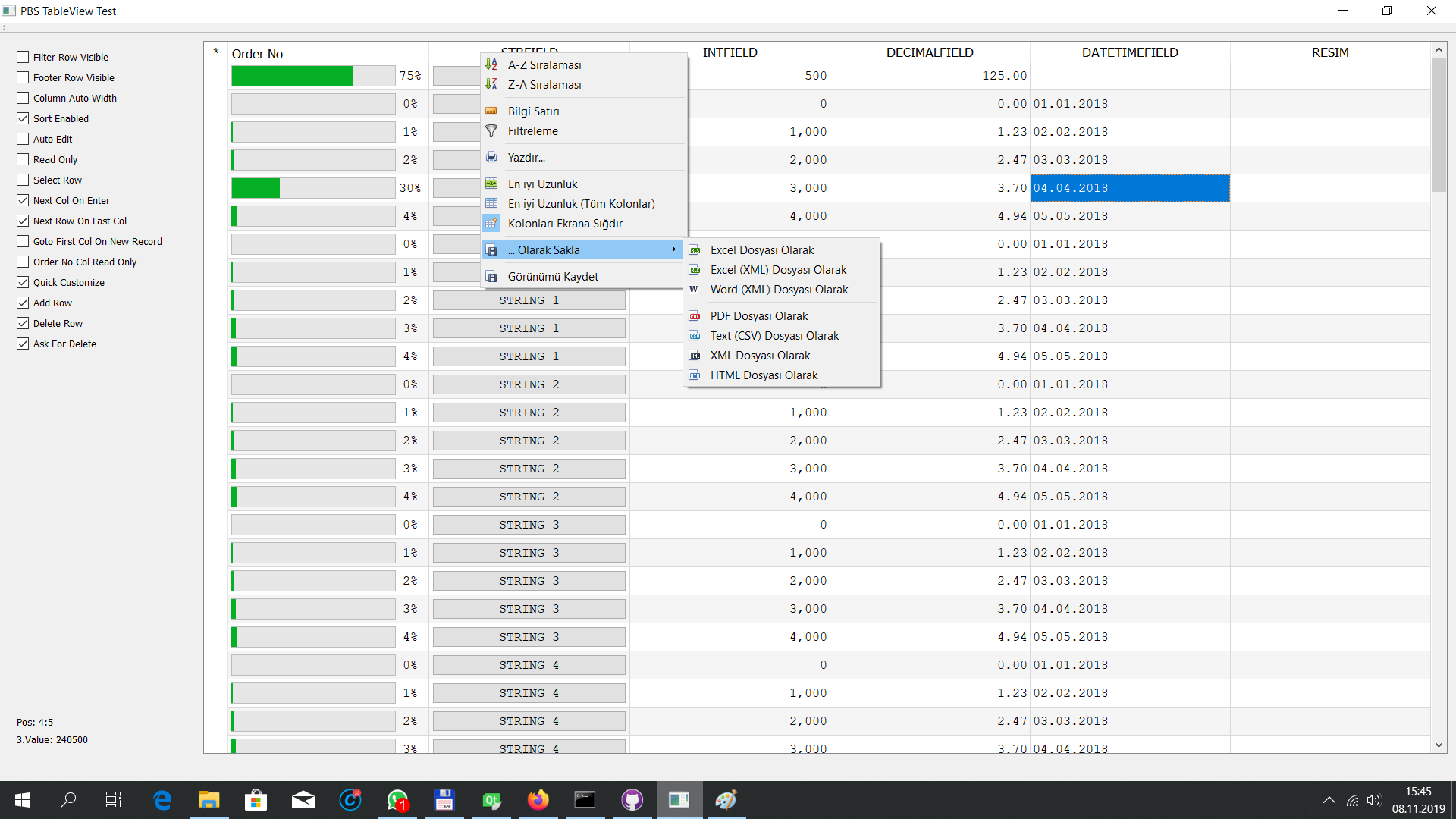This screenshot has width=1456, height=819.
Task: Click the CSV file icon in submenu
Action: pos(695,335)
